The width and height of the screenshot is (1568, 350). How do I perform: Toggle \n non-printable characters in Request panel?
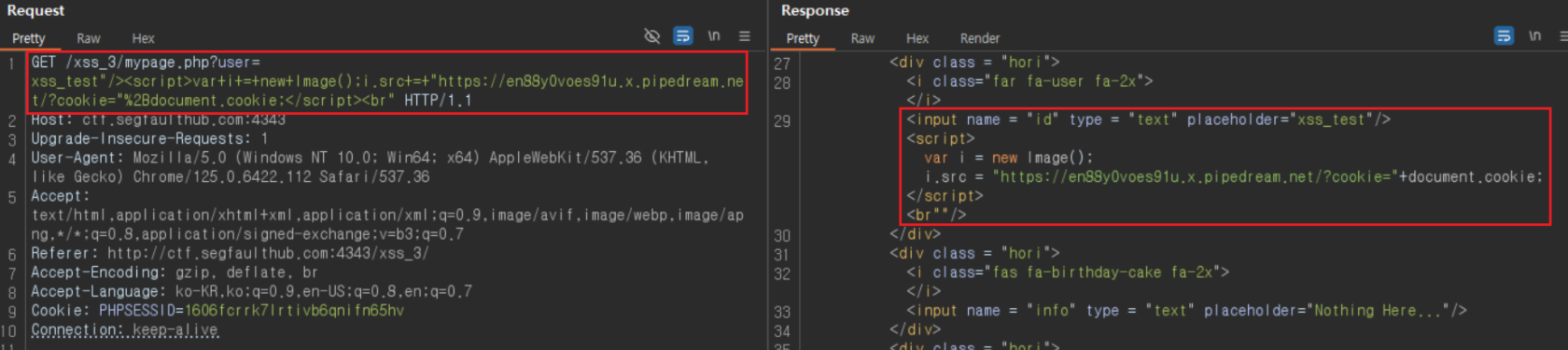point(714,36)
